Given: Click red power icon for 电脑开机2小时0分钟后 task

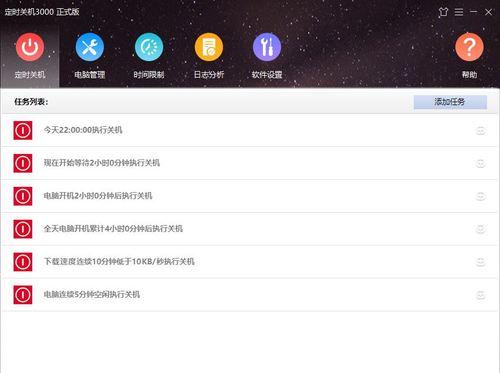Looking at the screenshot, I should coord(23,196).
